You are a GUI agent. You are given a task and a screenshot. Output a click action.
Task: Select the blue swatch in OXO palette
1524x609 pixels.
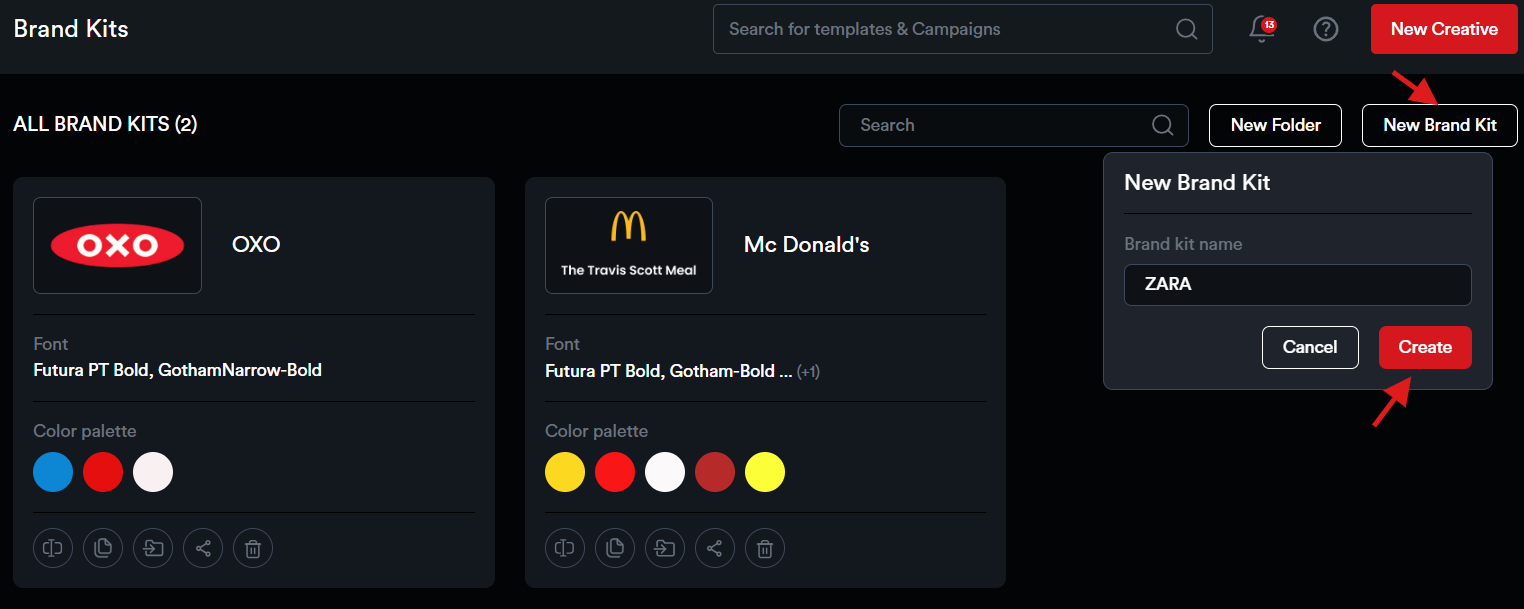coord(53,472)
